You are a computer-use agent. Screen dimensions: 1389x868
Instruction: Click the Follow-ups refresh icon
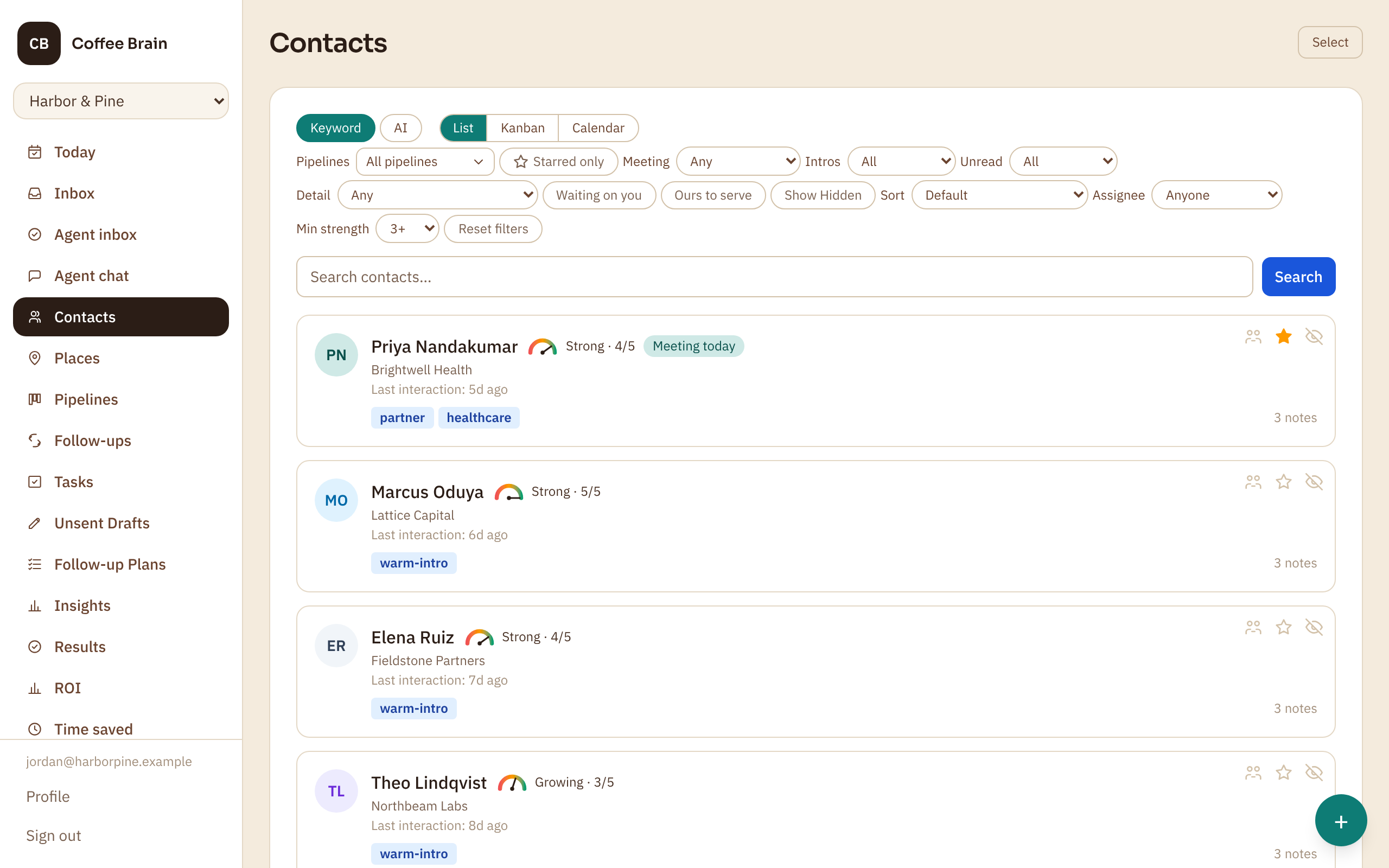coord(35,441)
